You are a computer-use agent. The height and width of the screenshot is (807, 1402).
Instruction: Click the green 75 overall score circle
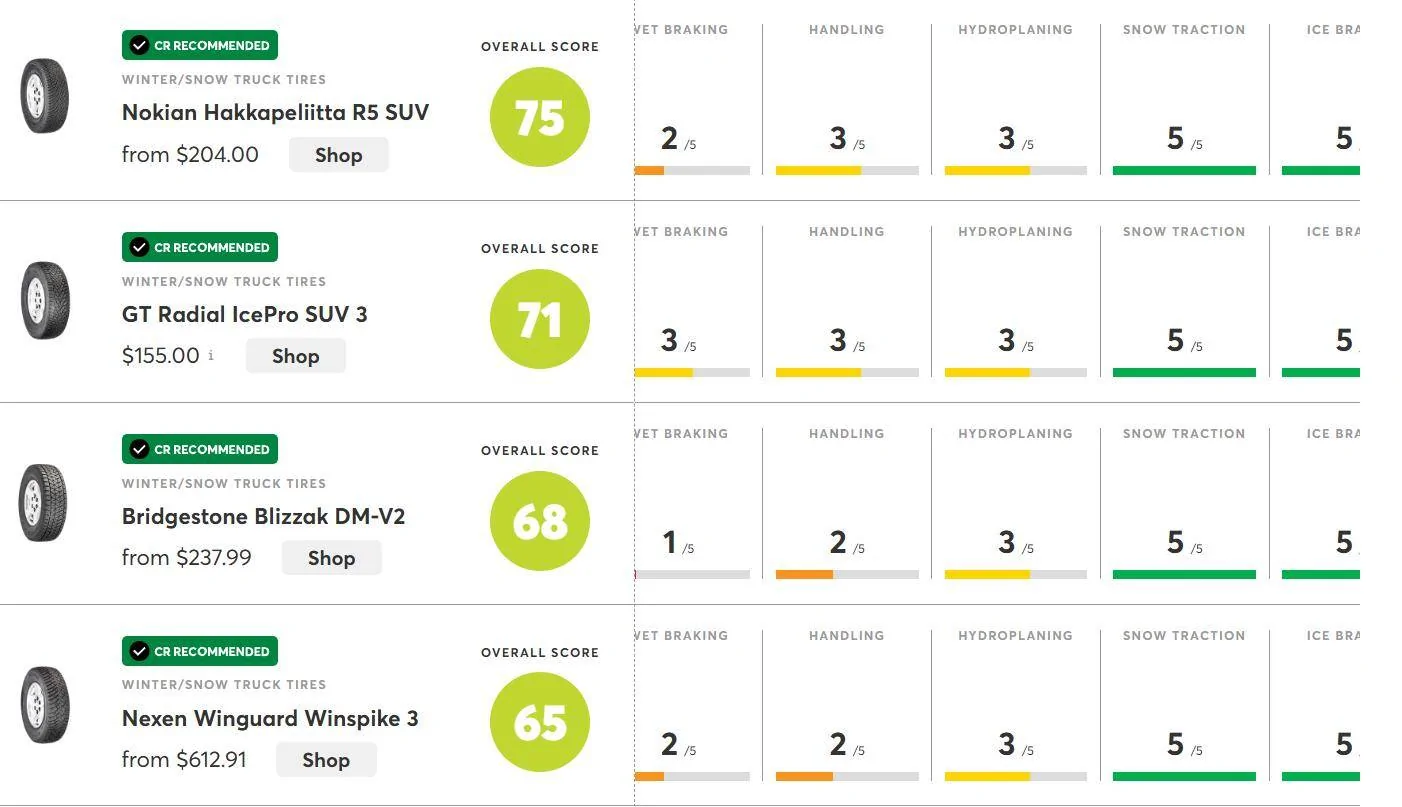[x=540, y=118]
